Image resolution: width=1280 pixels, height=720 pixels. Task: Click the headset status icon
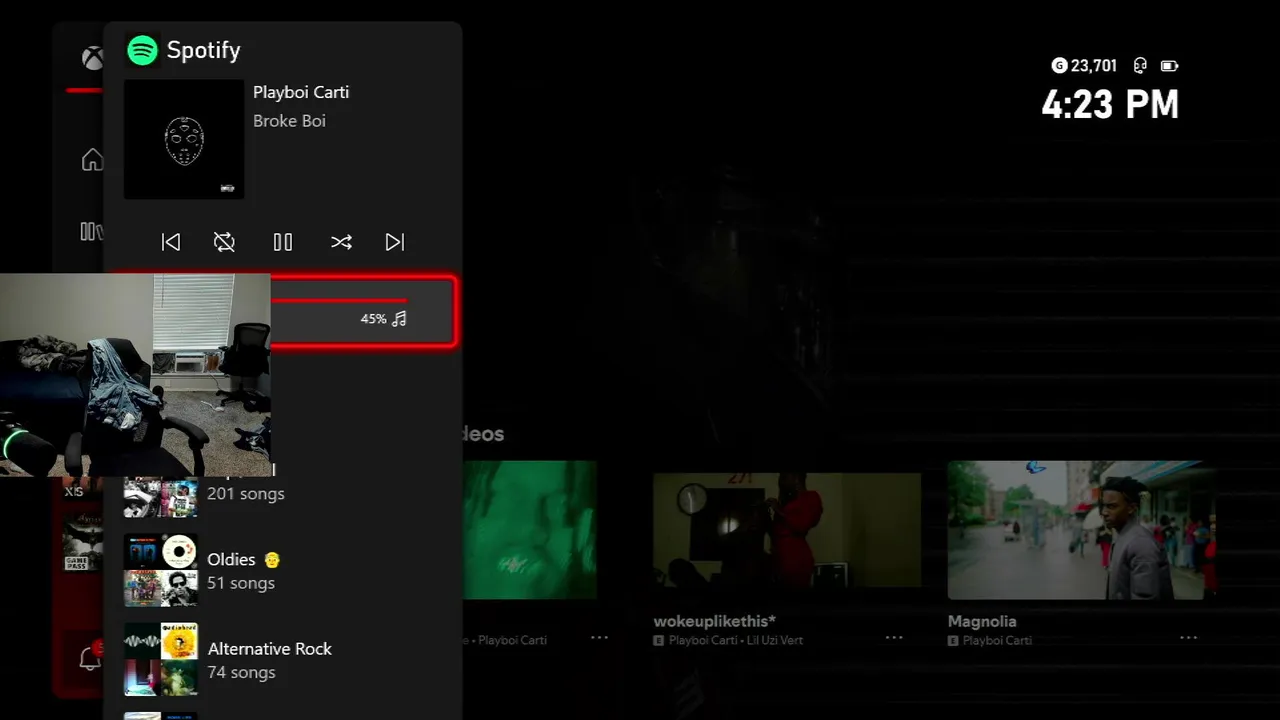click(1140, 66)
